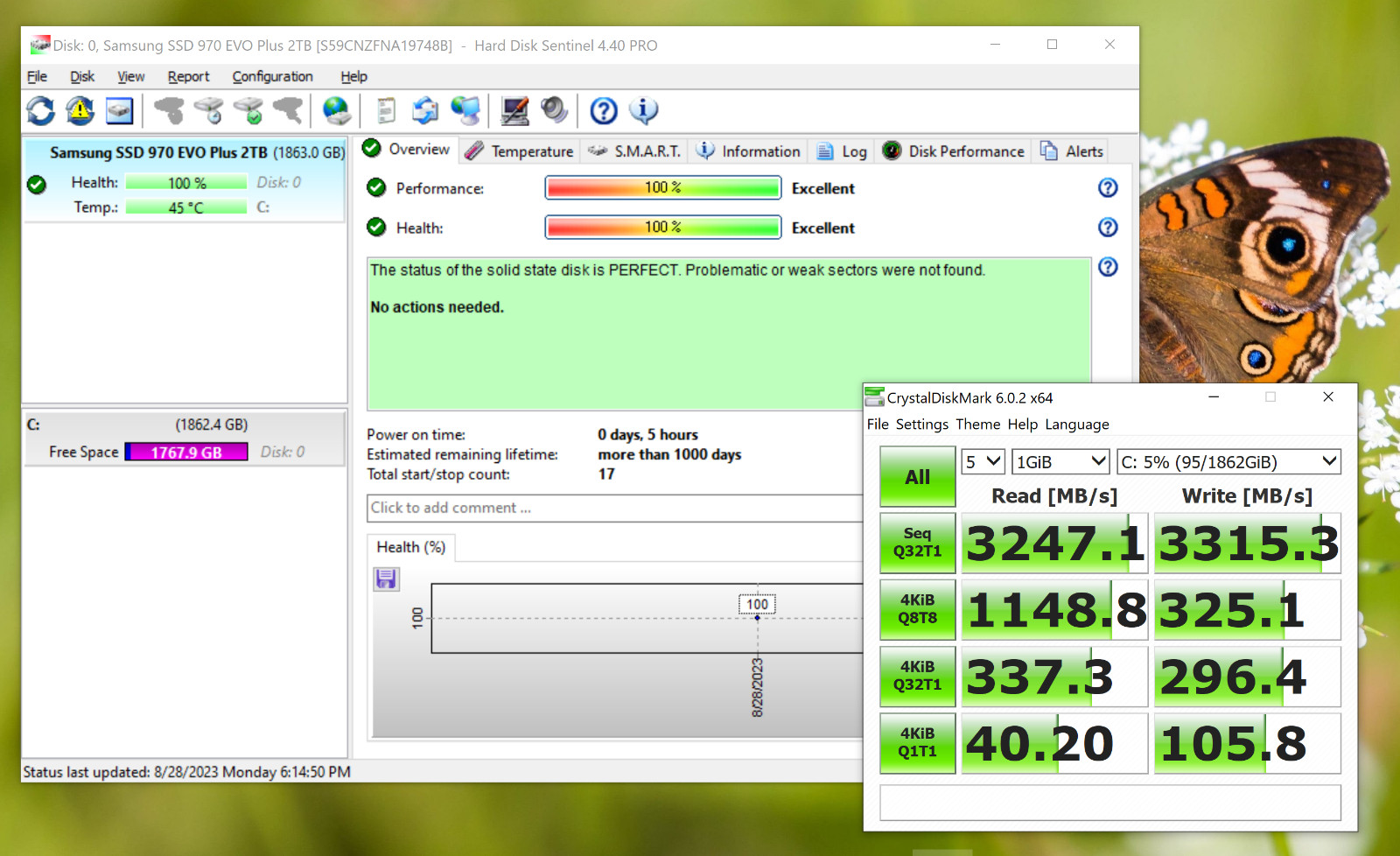Select the Samsung SSD 970 EVO Plus 2TB disk entry
The height and width of the screenshot is (856, 1400).
pos(185,180)
